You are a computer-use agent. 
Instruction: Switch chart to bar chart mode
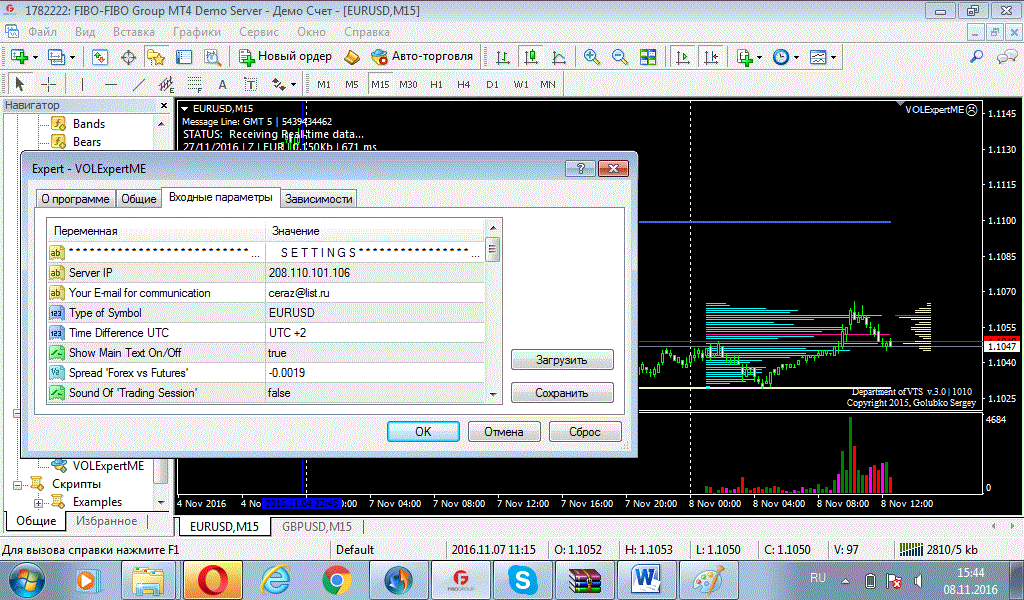(503, 57)
